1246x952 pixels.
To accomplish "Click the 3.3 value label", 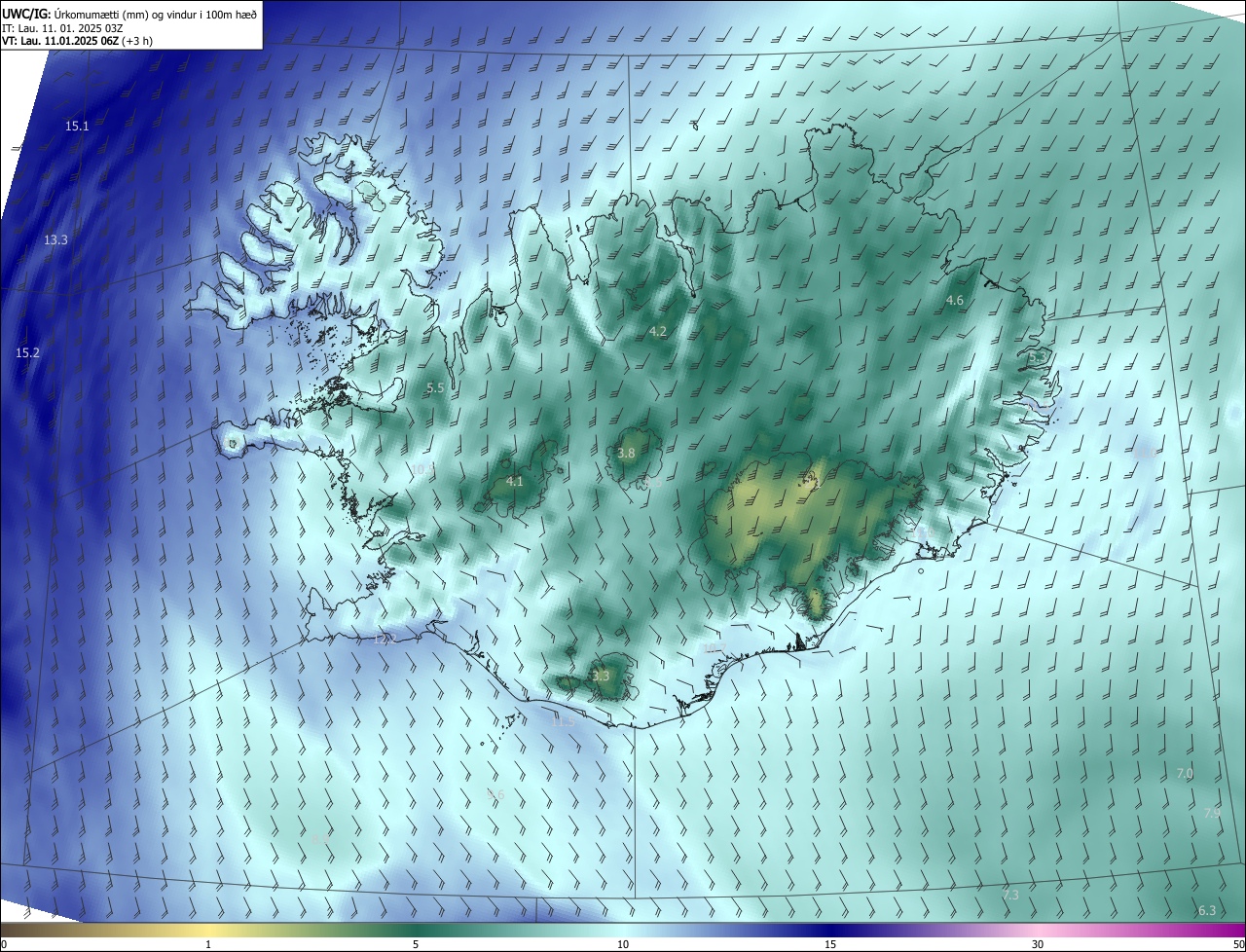I will pyautogui.click(x=601, y=676).
